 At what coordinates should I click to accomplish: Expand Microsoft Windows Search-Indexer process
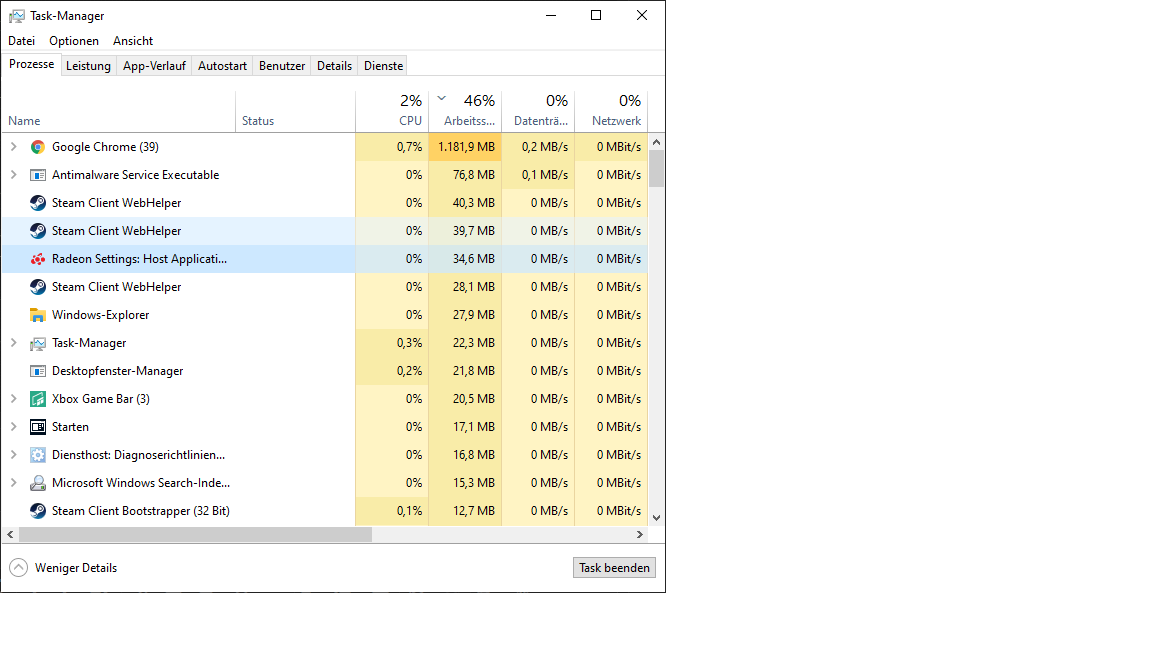point(13,483)
